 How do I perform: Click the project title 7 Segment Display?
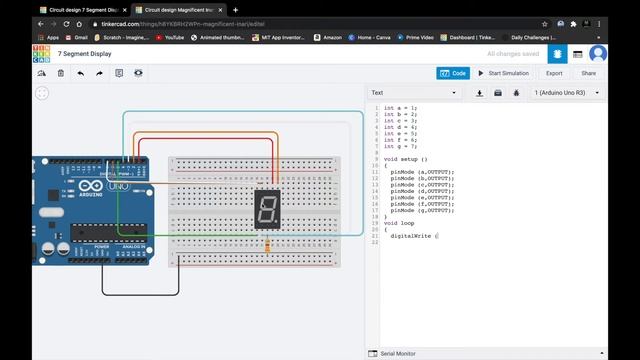coord(84,54)
